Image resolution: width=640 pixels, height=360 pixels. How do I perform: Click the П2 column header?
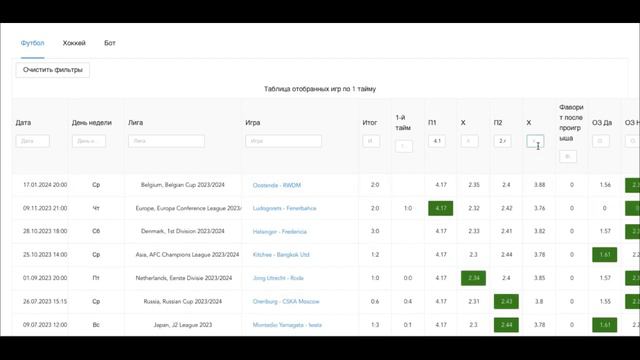click(x=498, y=122)
